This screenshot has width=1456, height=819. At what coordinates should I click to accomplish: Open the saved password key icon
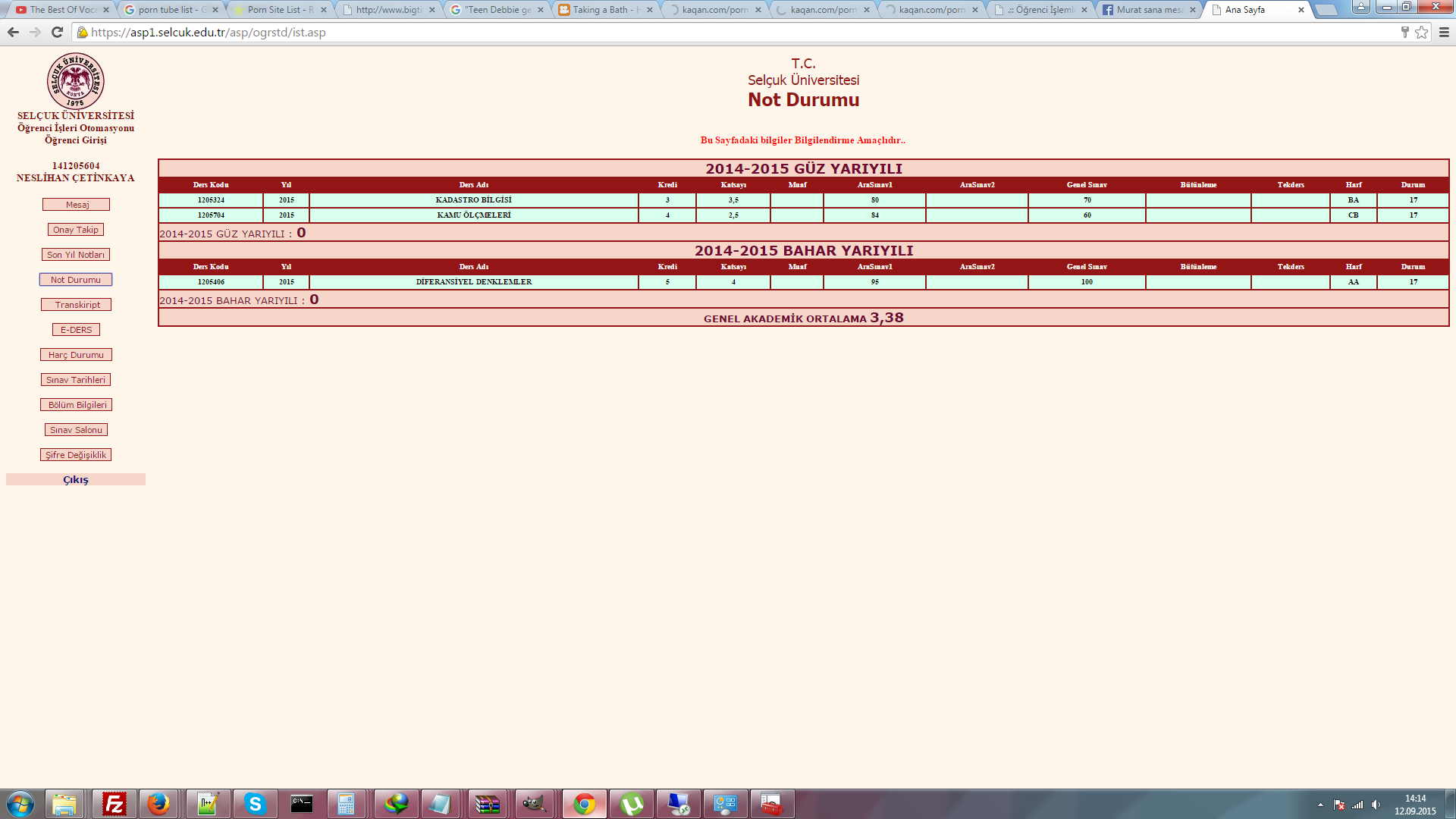tap(1404, 32)
